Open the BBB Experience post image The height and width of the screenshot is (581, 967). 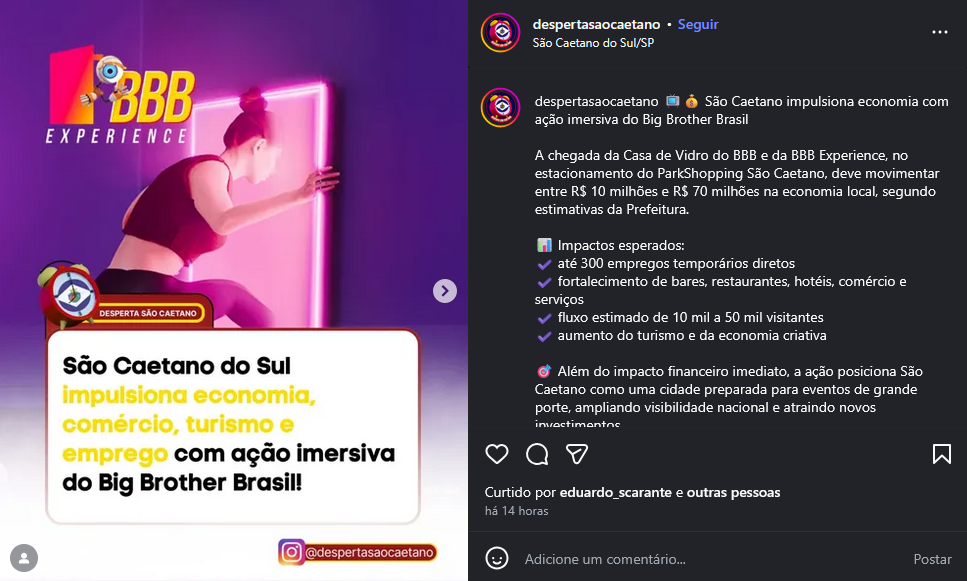coord(234,290)
